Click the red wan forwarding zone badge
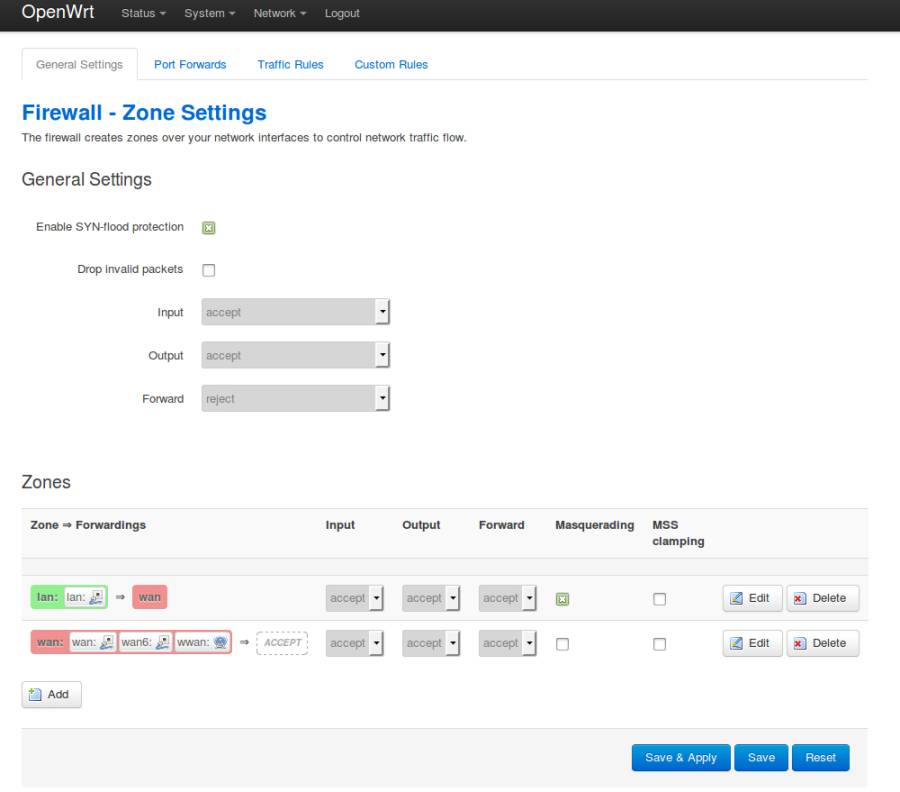900x792 pixels. tap(149, 598)
